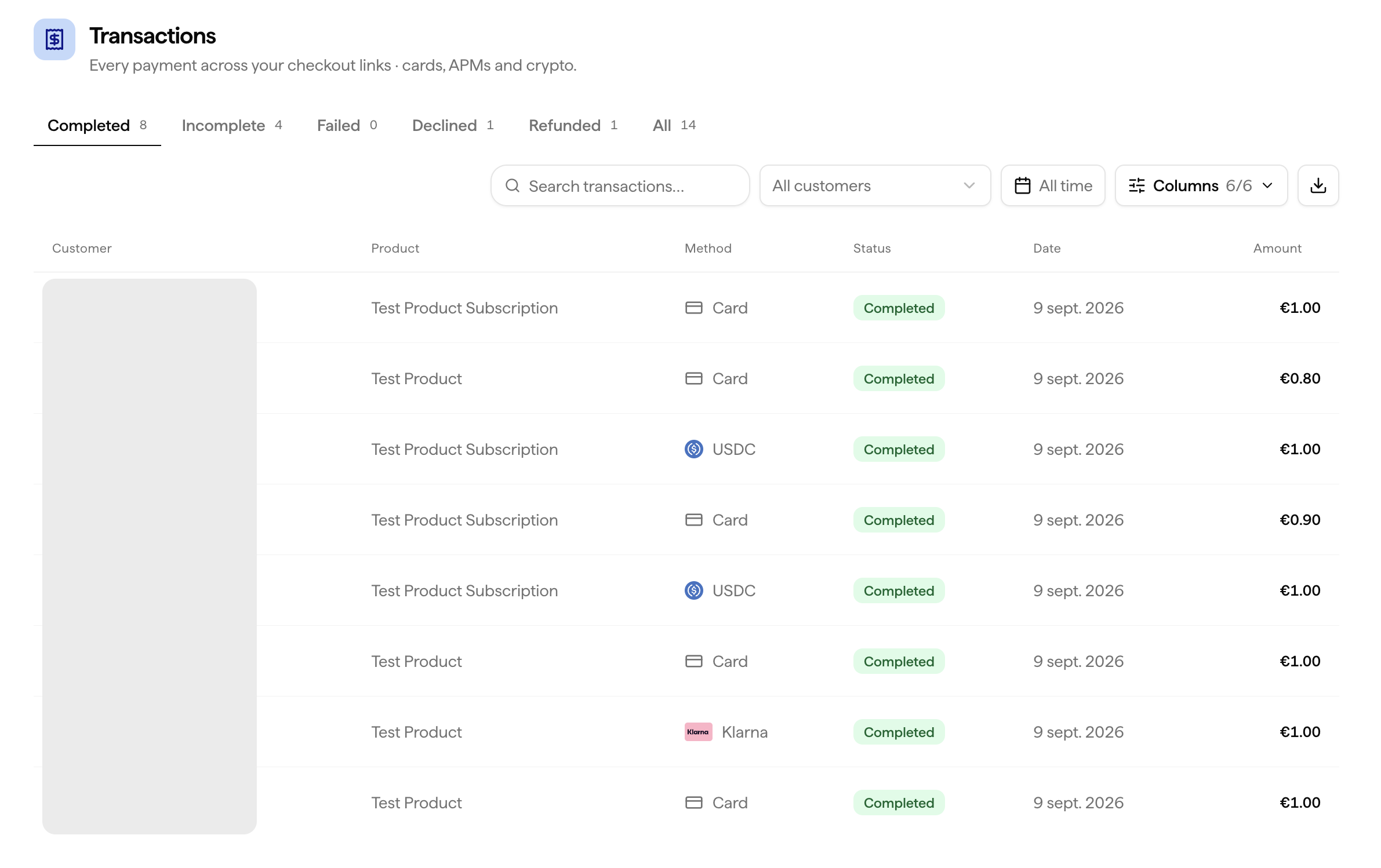Open the All time date filter
The image size is (1381, 868).
click(x=1053, y=185)
